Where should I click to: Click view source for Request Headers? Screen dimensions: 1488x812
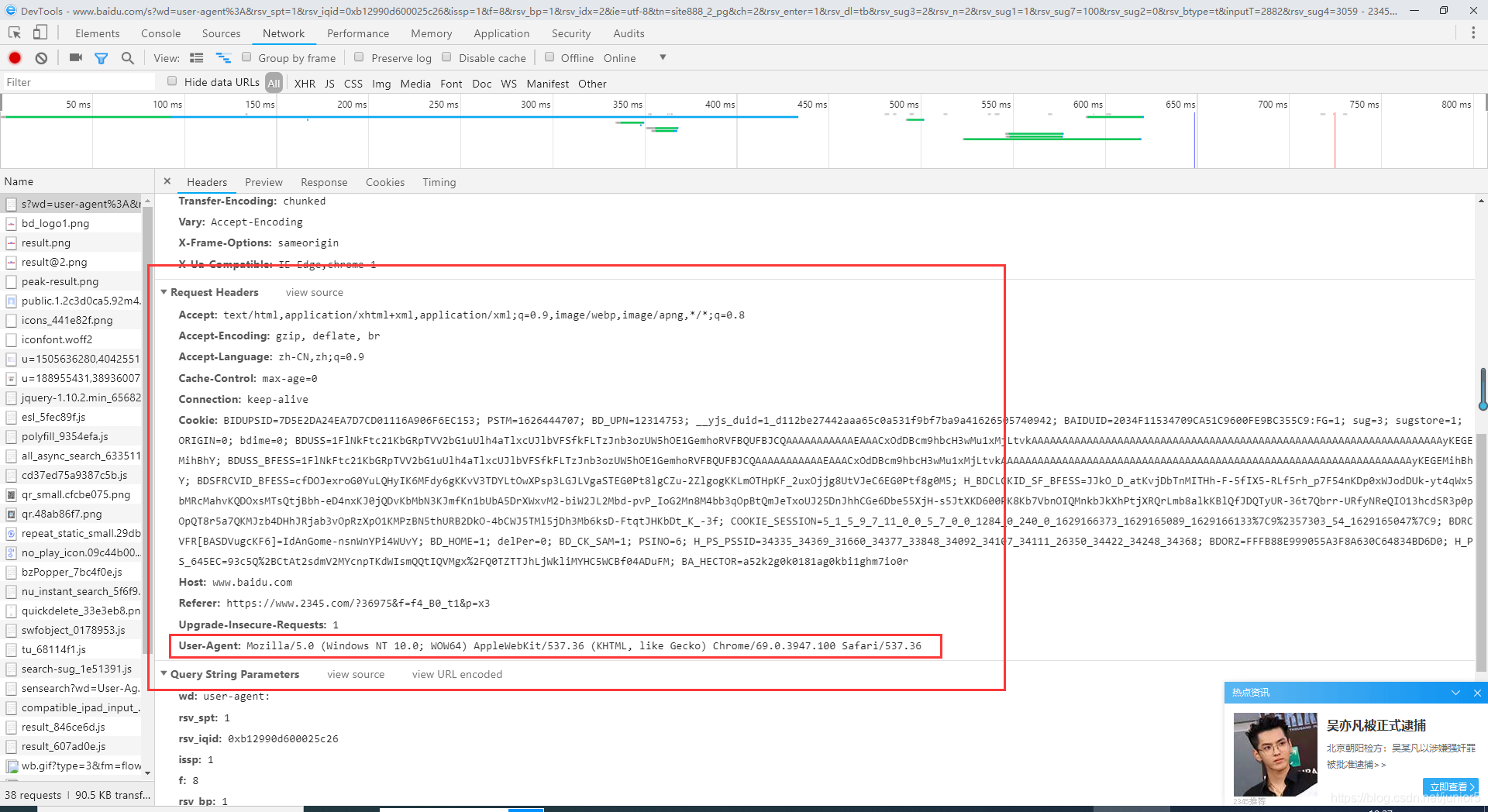point(315,292)
